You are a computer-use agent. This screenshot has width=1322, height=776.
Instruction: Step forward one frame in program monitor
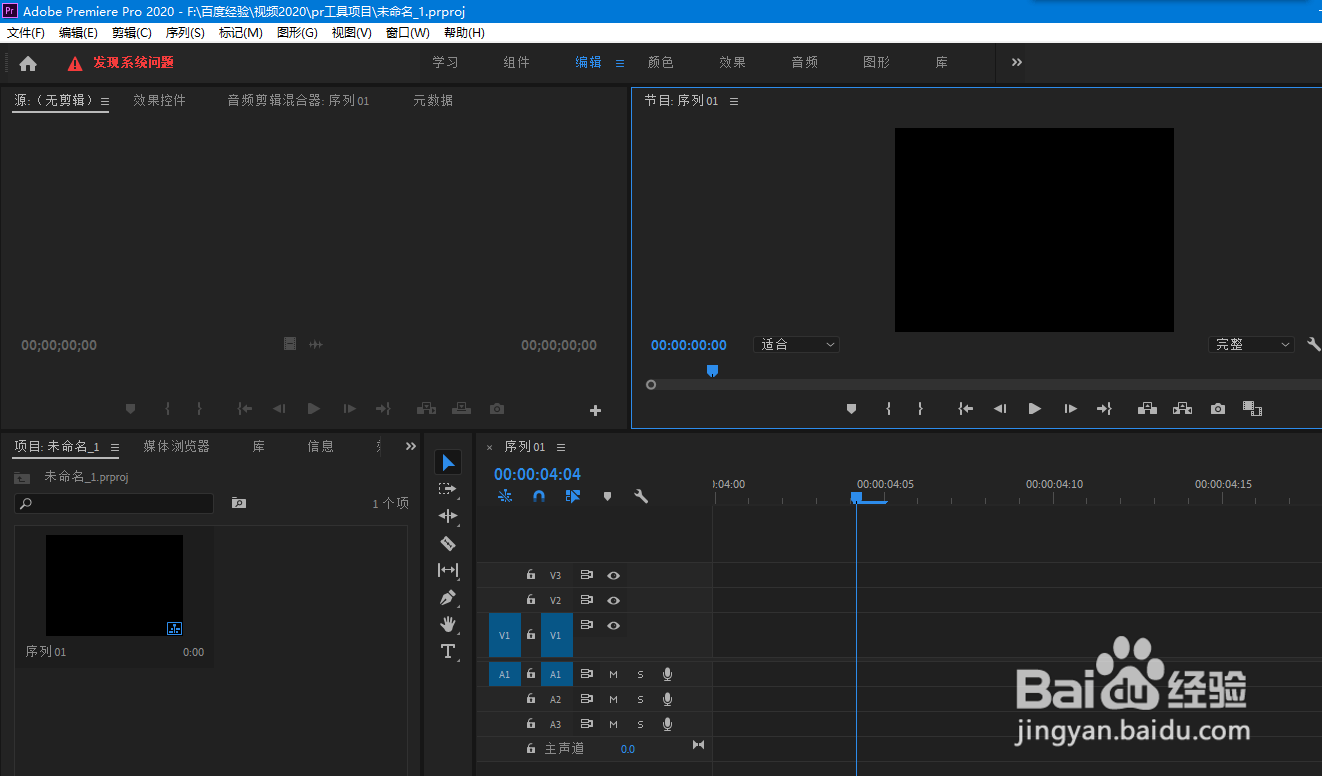tap(1070, 409)
